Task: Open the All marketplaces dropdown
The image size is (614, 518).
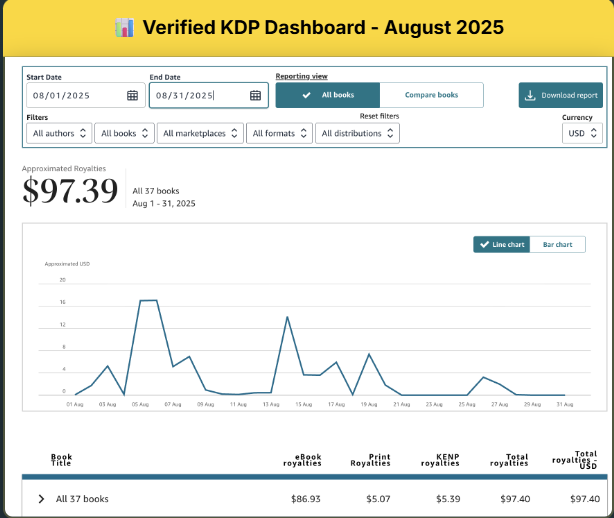Action: (201, 133)
